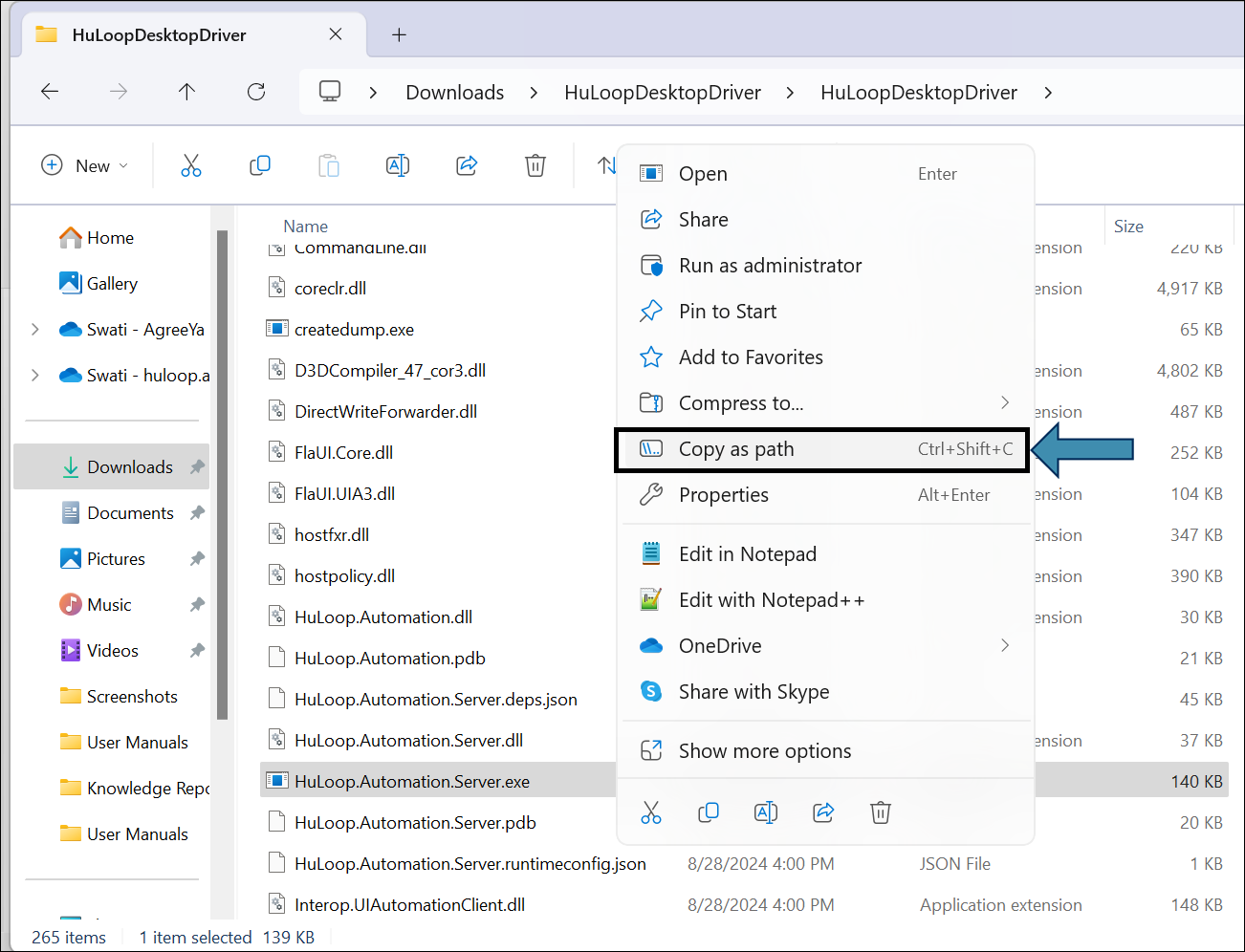Open the Documents folder in sidebar
The image size is (1245, 952).
click(x=130, y=513)
